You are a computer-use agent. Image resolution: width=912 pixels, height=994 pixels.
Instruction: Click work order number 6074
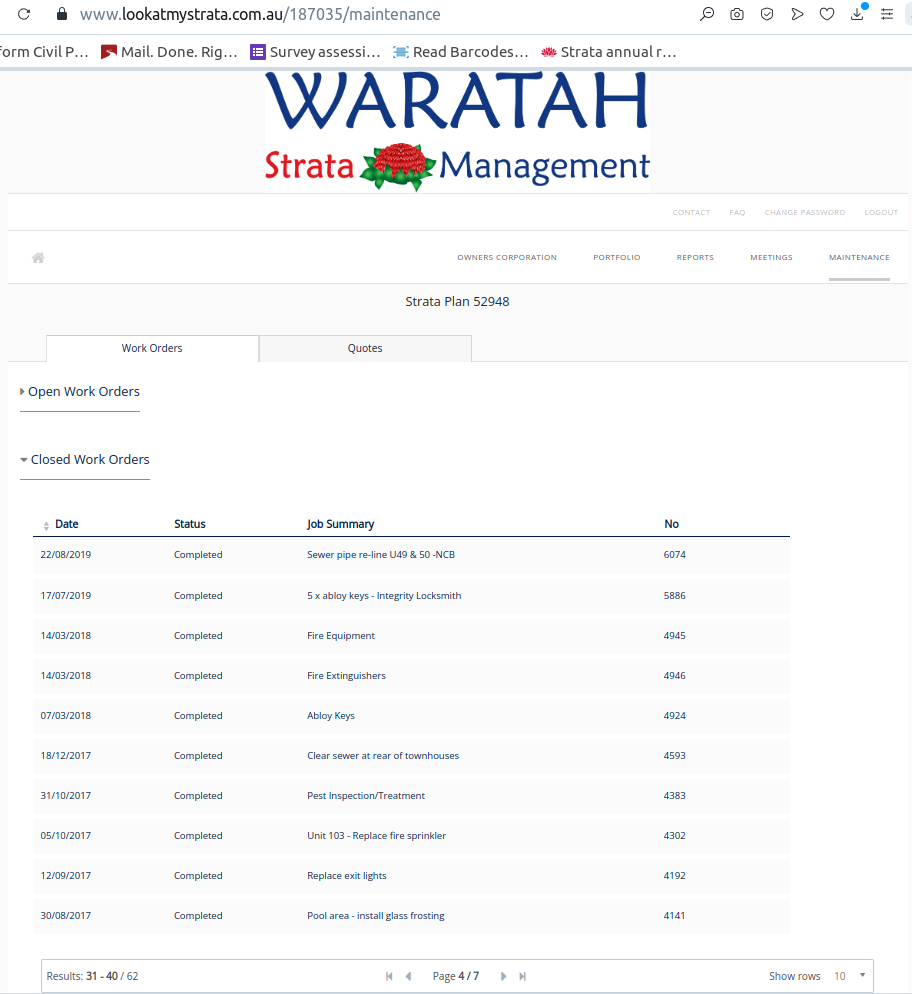click(x=674, y=555)
